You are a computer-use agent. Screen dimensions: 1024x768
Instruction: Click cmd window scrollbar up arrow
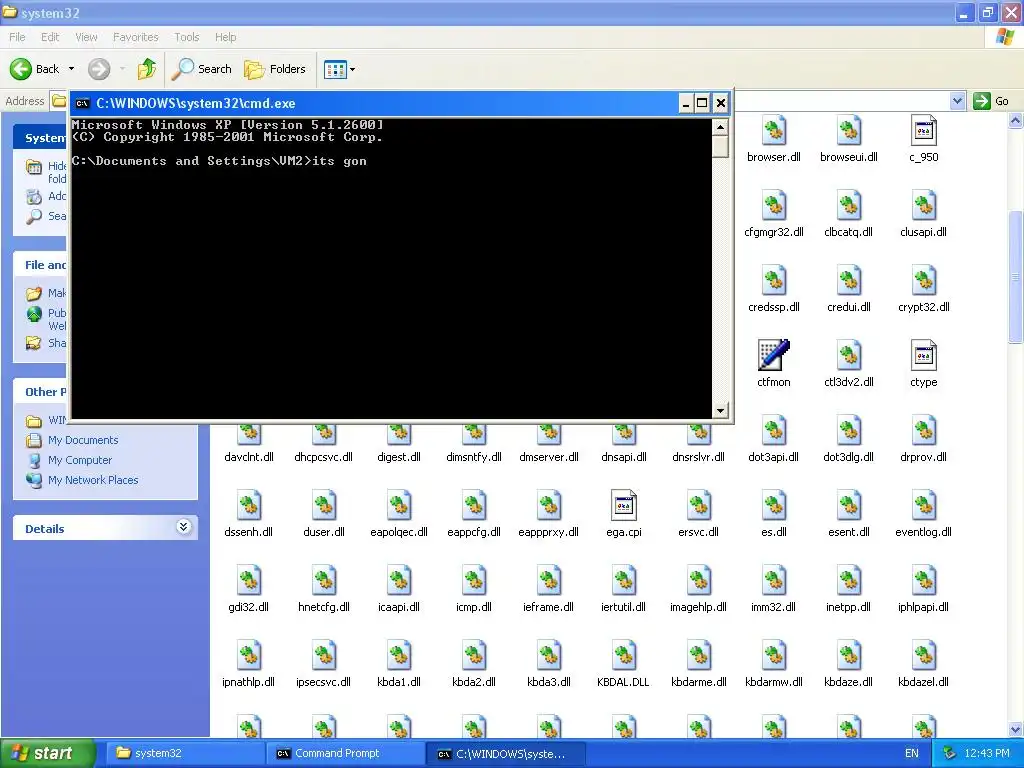720,127
